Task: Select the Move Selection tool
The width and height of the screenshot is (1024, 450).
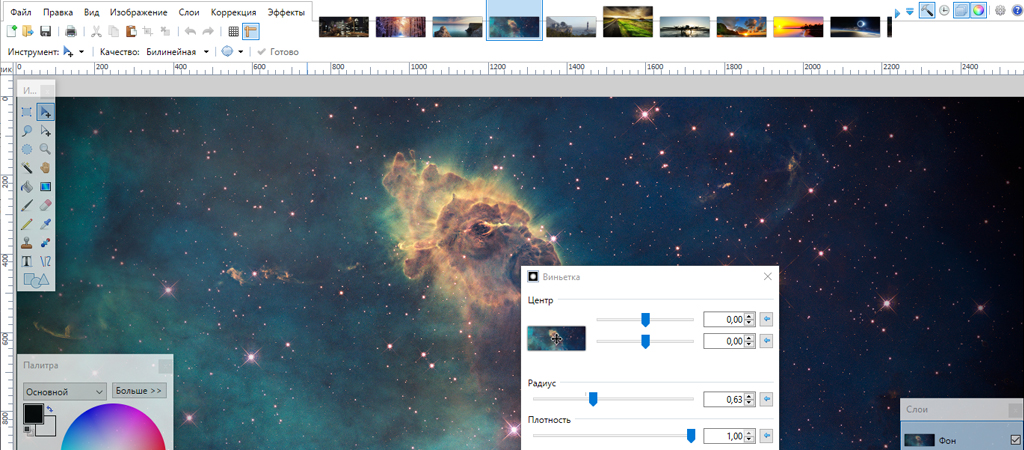Action: pyautogui.click(x=45, y=131)
